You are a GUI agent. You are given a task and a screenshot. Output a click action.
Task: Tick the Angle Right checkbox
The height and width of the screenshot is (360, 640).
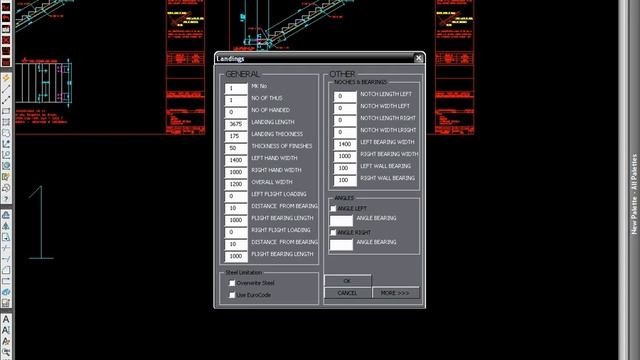333,233
